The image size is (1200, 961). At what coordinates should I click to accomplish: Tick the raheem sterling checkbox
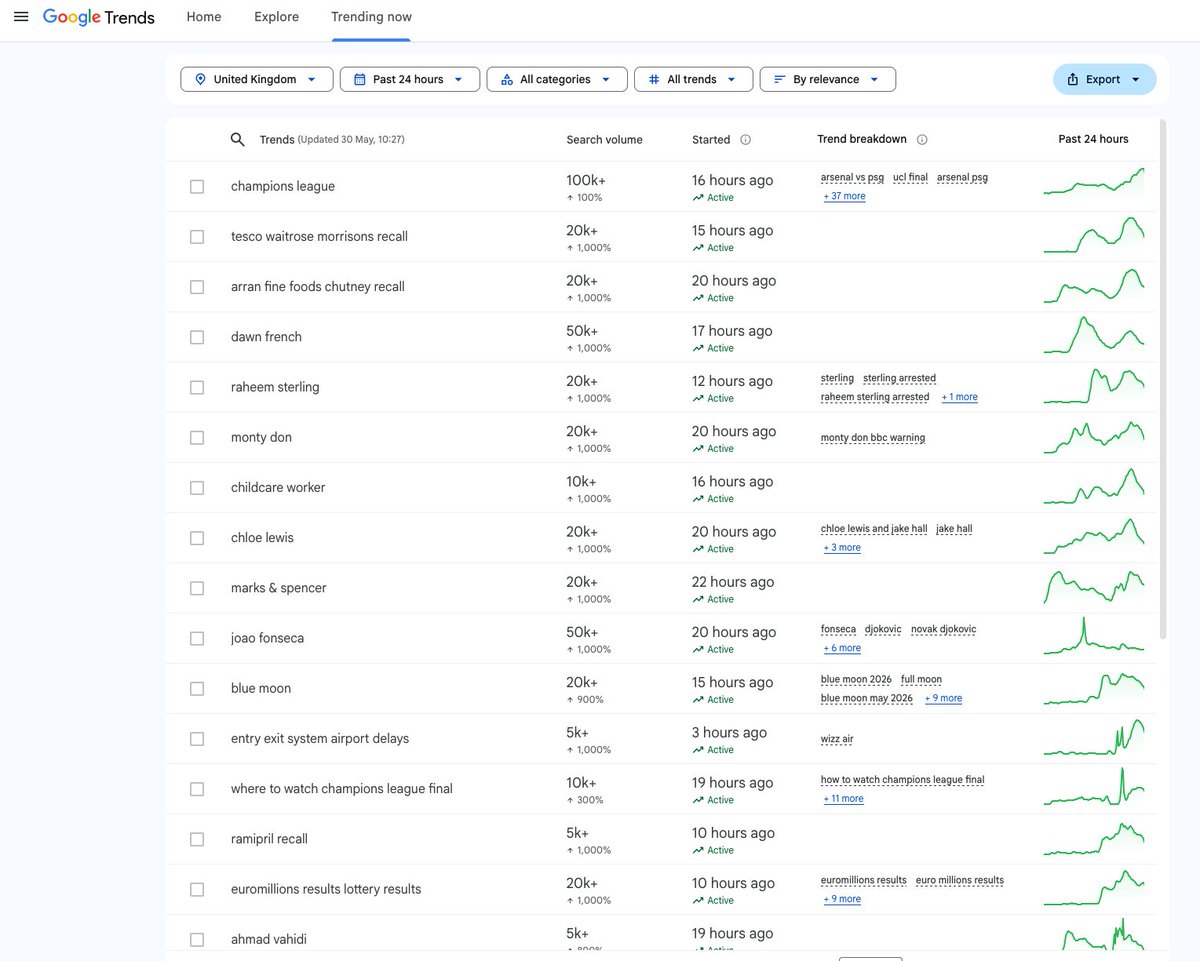click(197, 387)
